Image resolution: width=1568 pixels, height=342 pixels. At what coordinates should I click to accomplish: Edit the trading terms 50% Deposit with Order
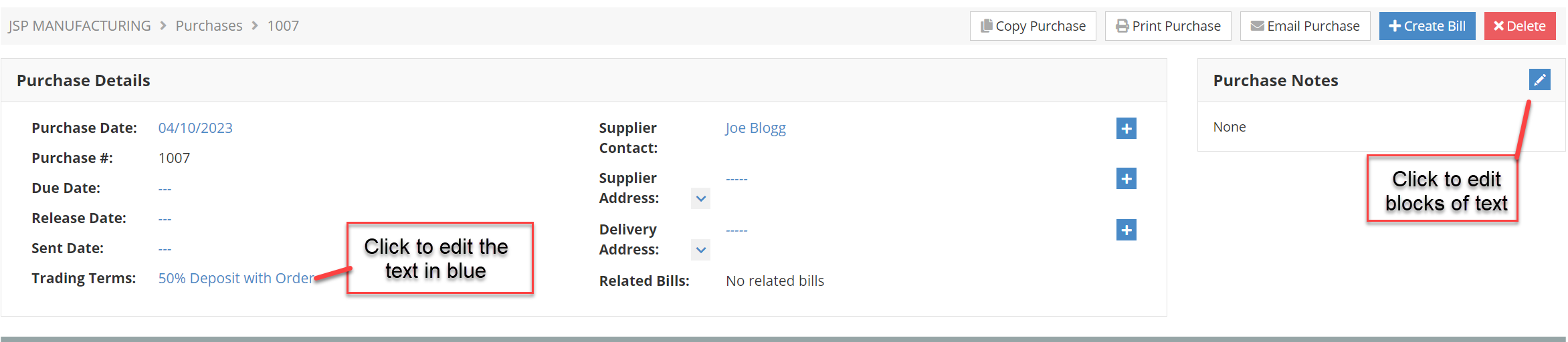click(236, 279)
